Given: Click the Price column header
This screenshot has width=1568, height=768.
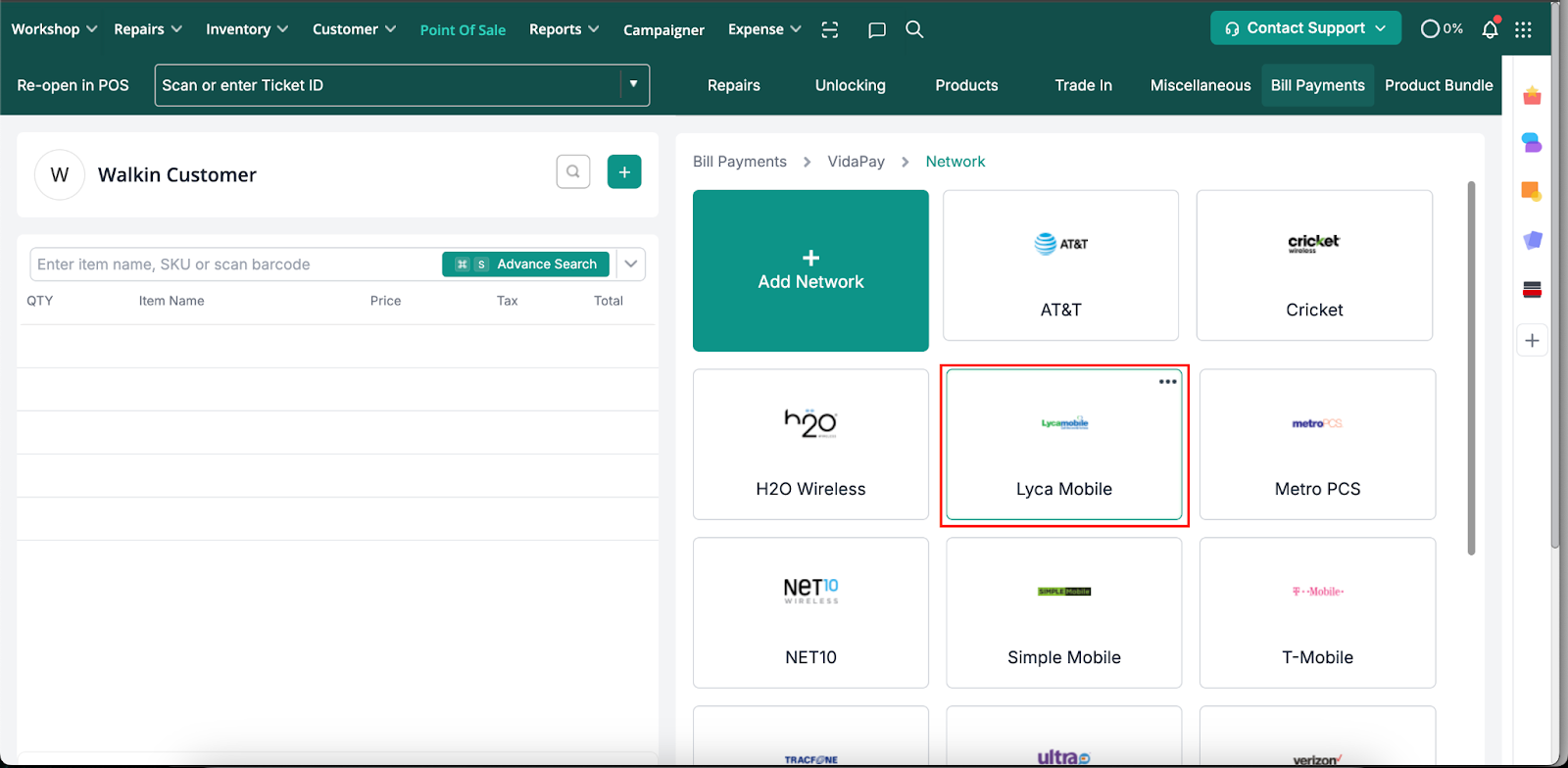Looking at the screenshot, I should pos(385,301).
